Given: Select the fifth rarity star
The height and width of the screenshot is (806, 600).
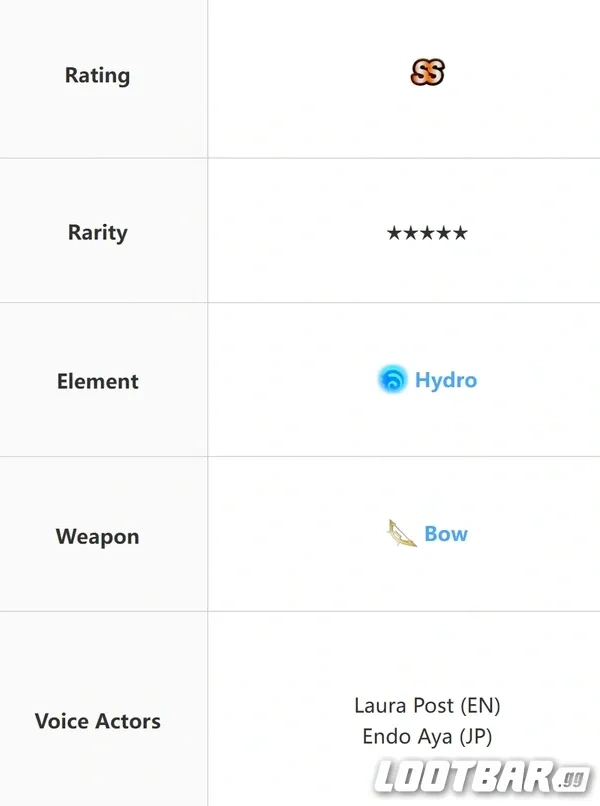Looking at the screenshot, I should click(x=460, y=233).
